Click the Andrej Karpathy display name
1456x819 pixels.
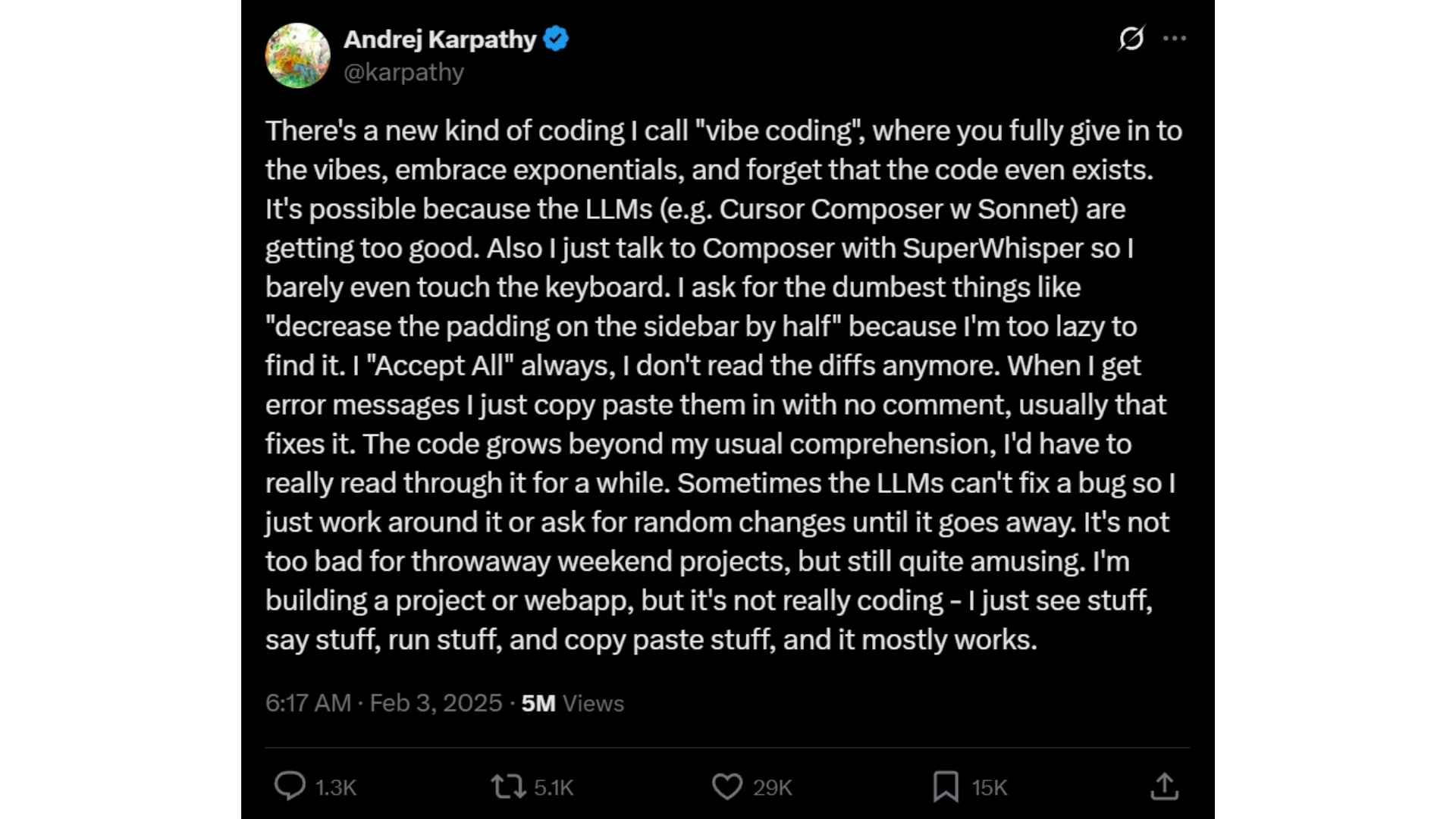440,39
